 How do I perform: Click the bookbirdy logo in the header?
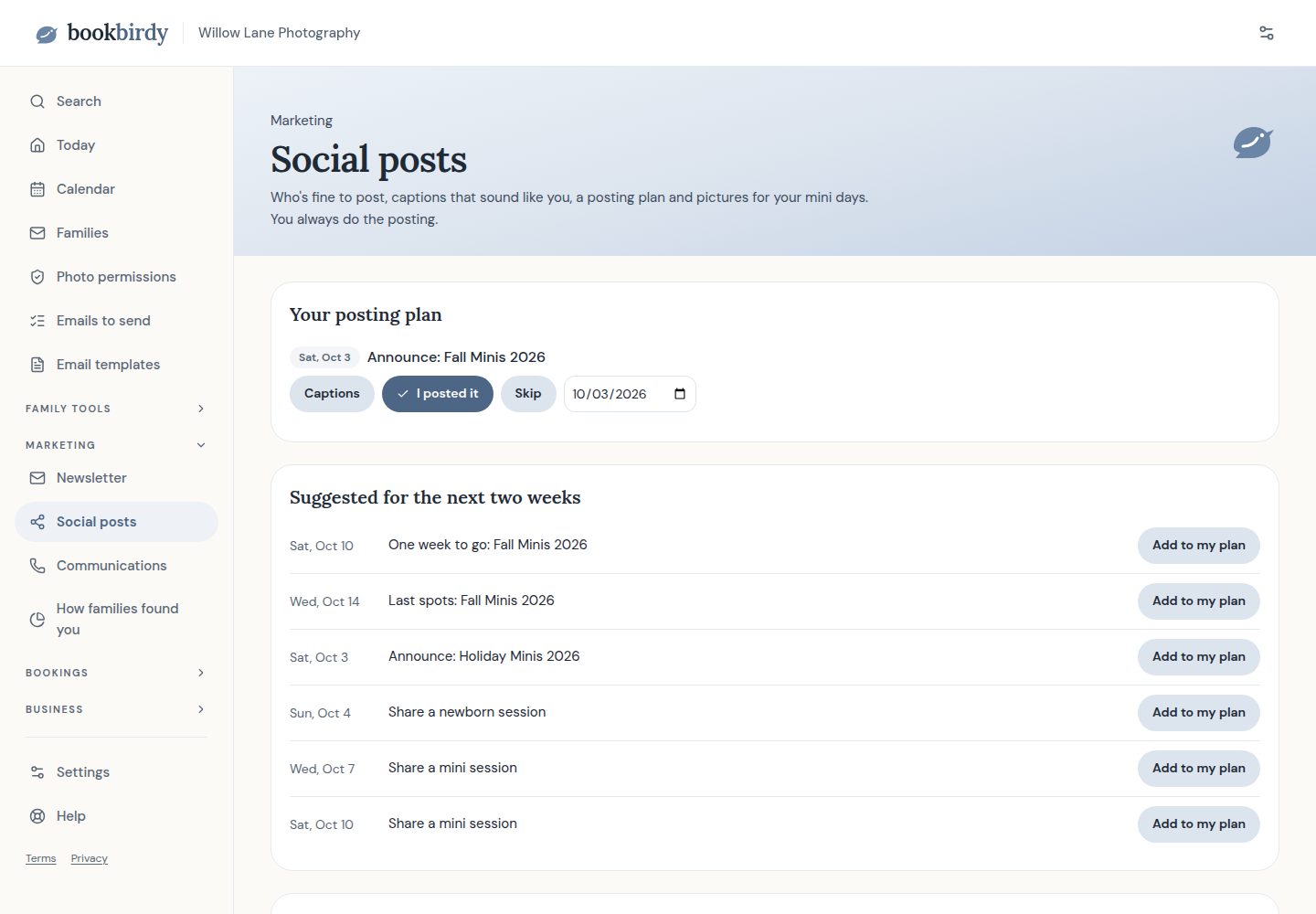[101, 33]
